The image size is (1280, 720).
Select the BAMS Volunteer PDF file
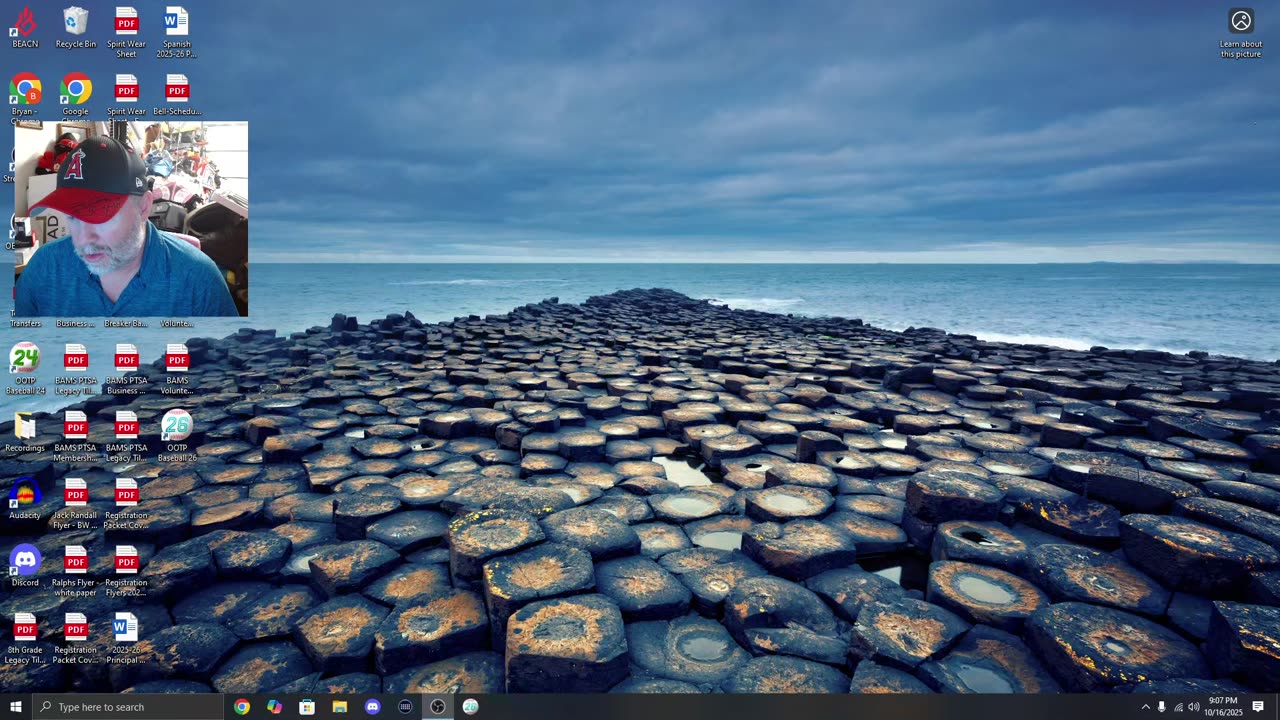pyautogui.click(x=177, y=369)
